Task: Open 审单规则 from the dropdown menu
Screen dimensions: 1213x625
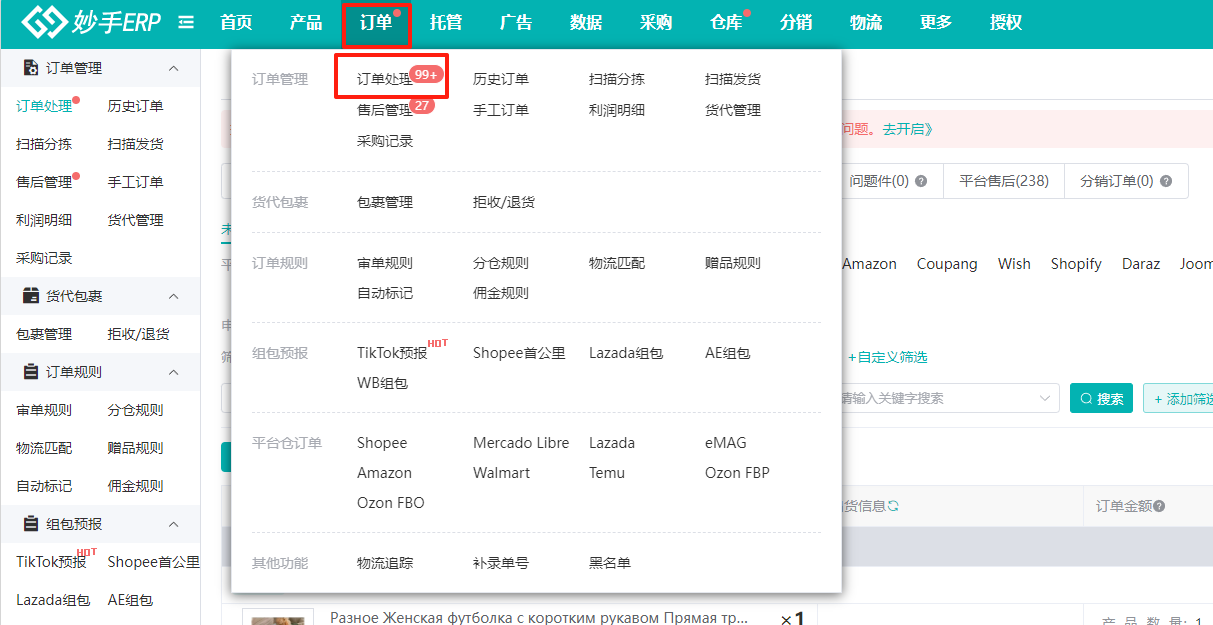Action: [385, 263]
